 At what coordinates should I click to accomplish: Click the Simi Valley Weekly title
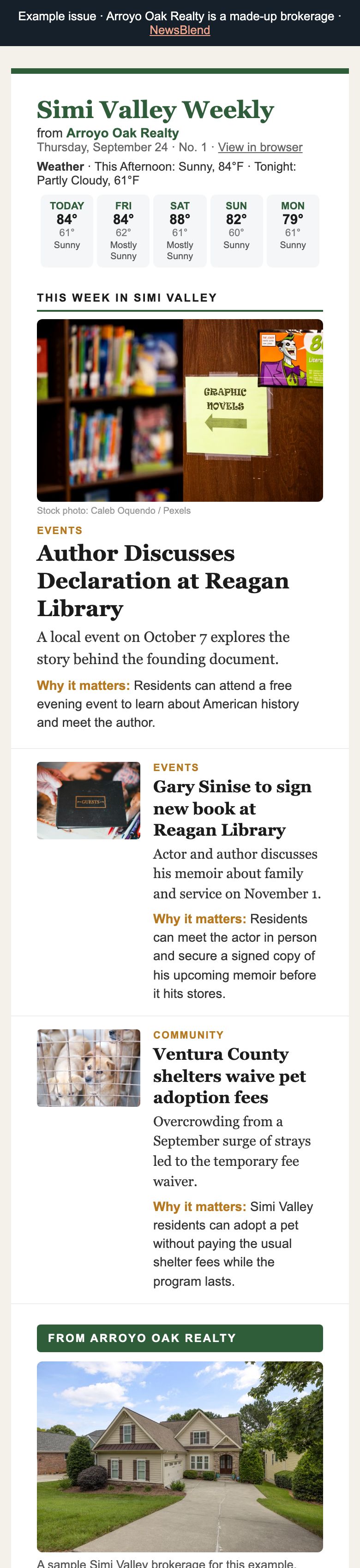pyautogui.click(x=156, y=110)
